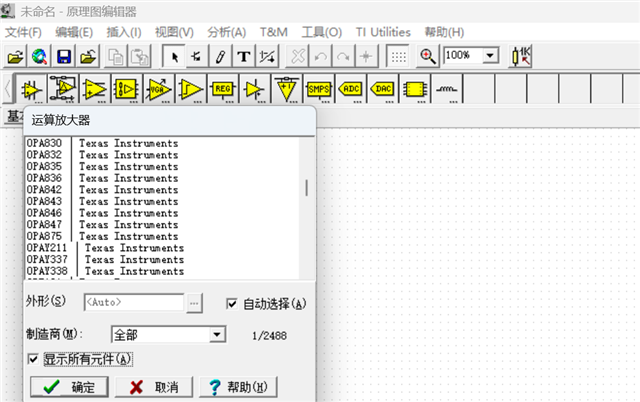Open operational amplifiers component icon
This screenshot has width=640, height=402.
(31, 89)
